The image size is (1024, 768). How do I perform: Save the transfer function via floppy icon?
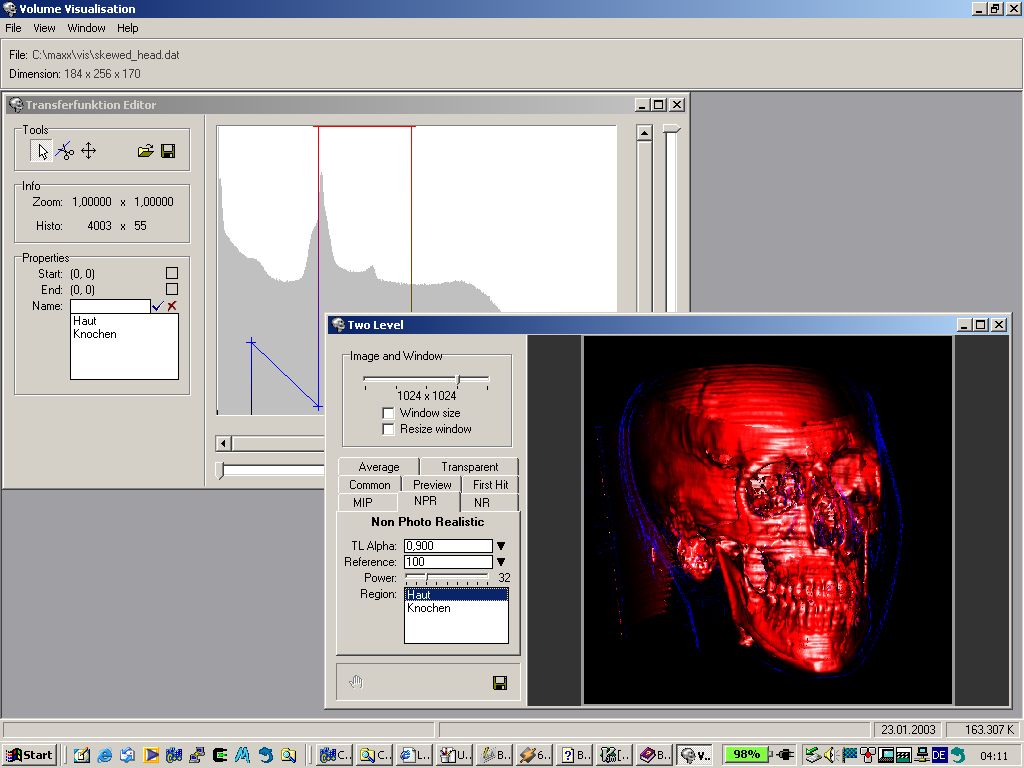point(168,151)
